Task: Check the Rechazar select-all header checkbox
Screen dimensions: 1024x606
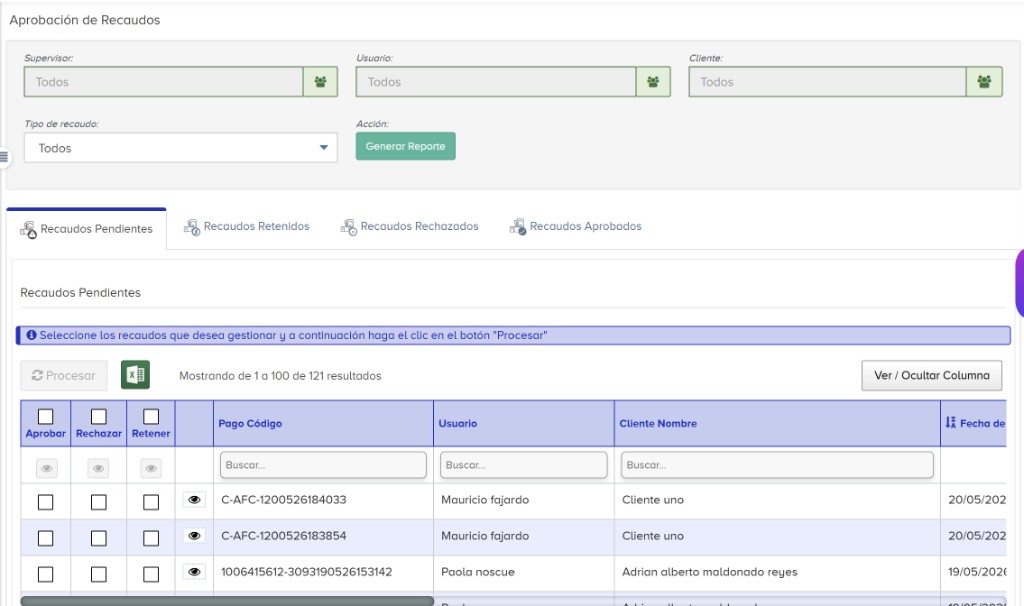Action: click(x=99, y=416)
